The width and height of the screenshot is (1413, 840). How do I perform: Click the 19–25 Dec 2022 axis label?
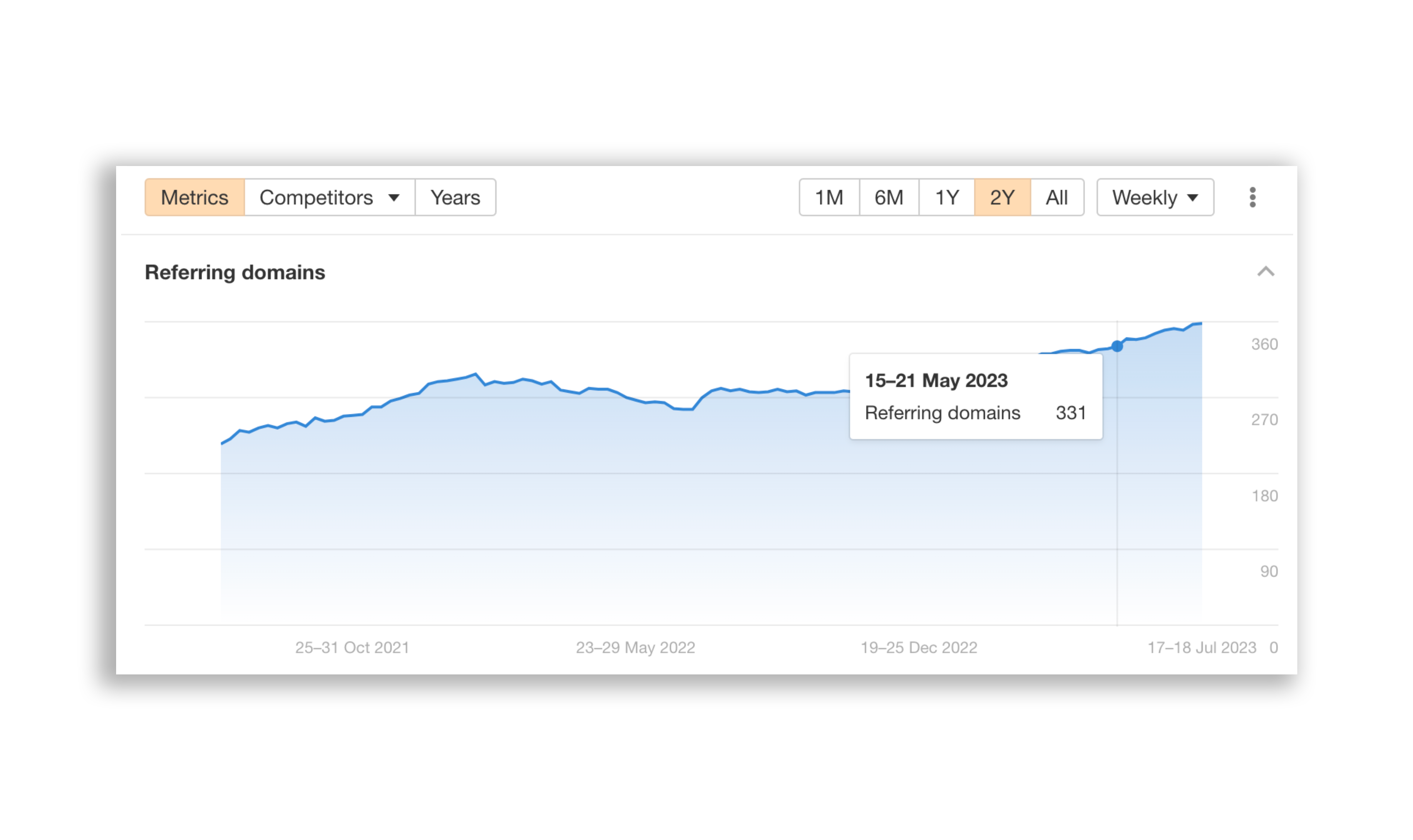(918, 647)
